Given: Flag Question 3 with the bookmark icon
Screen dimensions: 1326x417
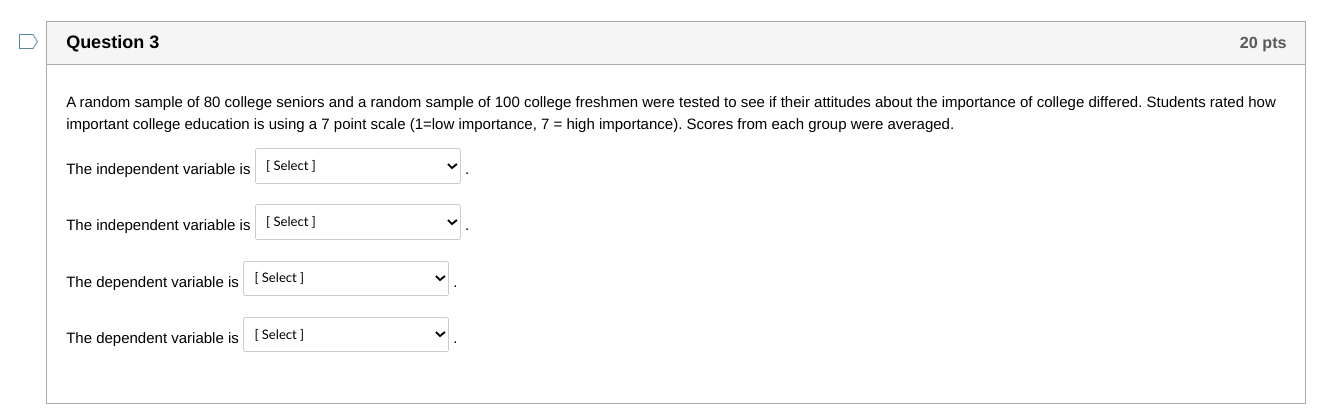Looking at the screenshot, I should coord(28,42).
